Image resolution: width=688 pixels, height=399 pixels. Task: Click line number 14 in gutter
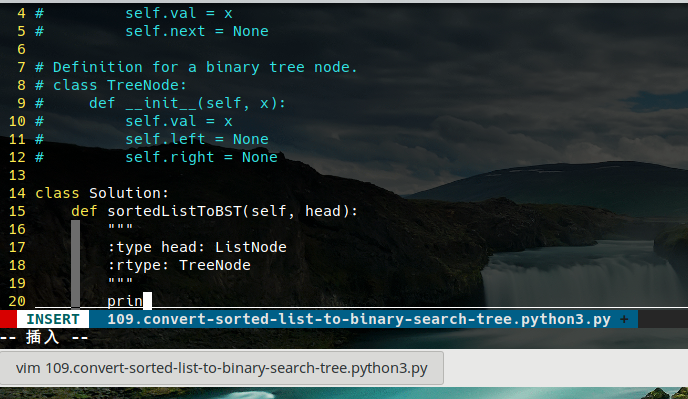pyautogui.click(x=17, y=193)
